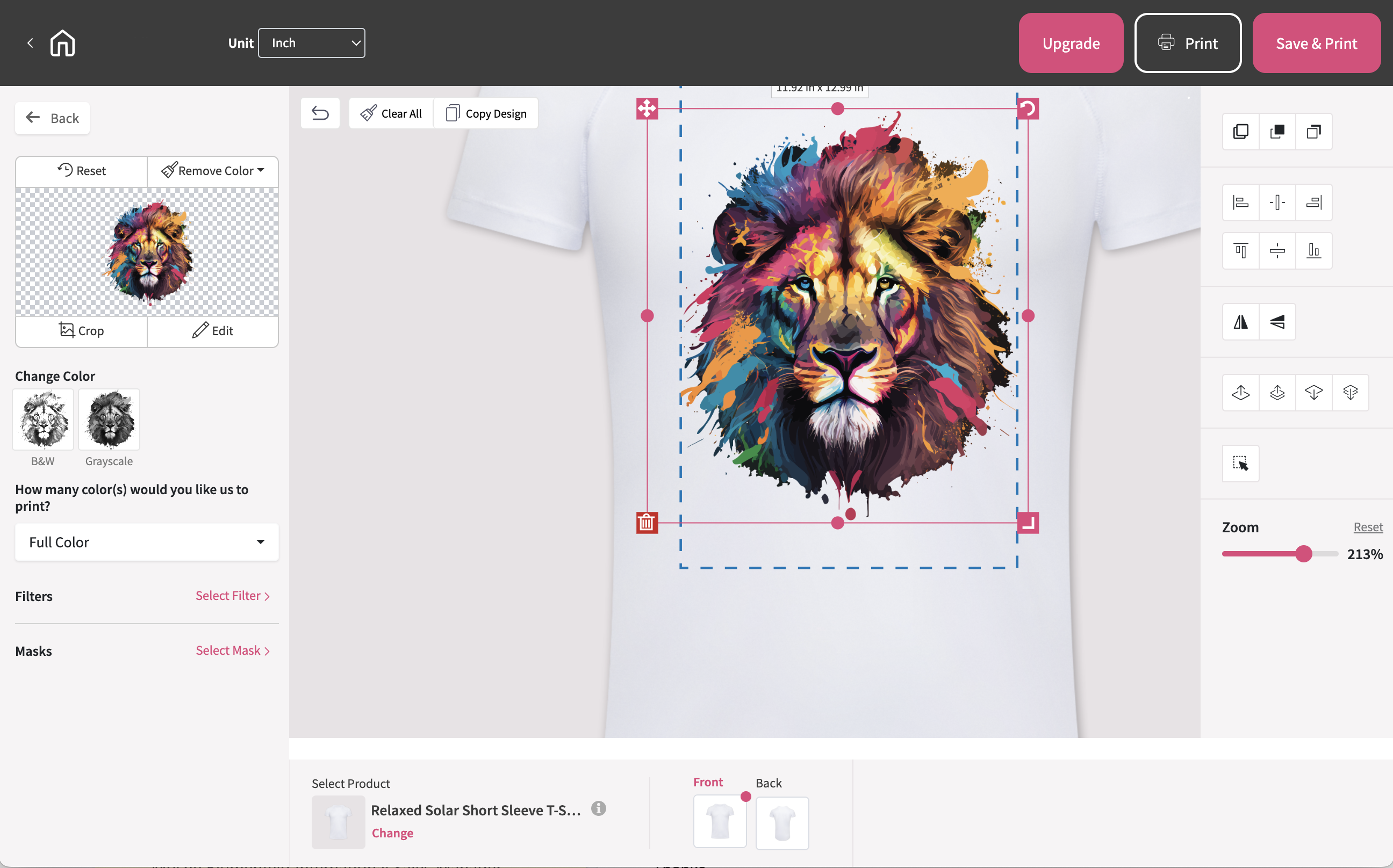Click the Crop button under preview

coord(82,331)
